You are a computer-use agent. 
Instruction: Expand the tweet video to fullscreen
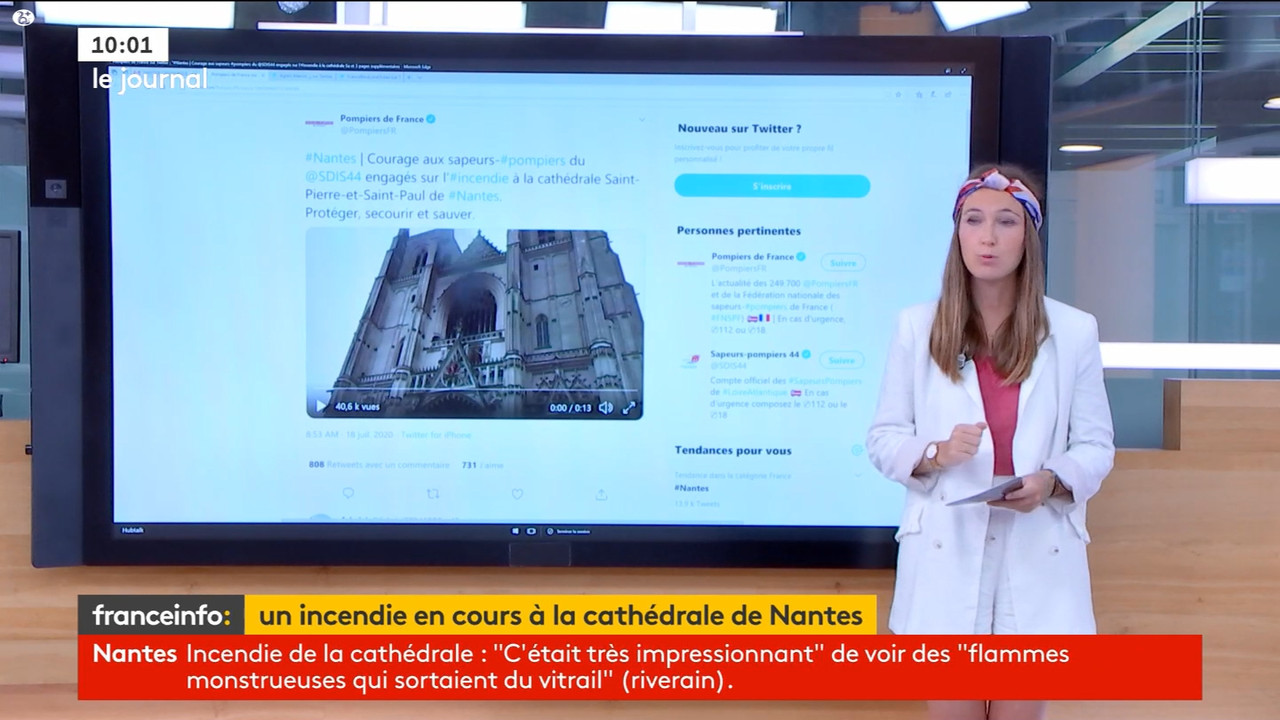coord(629,407)
